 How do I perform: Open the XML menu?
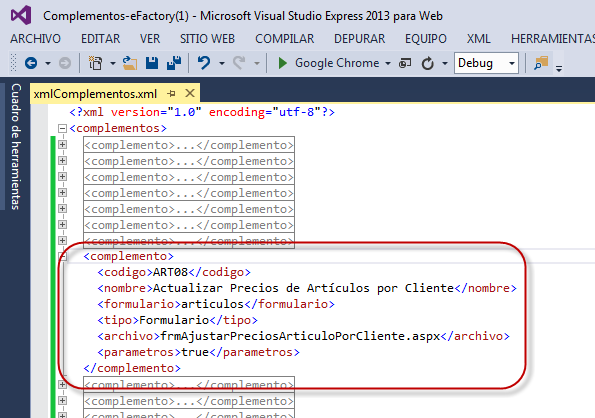coord(479,39)
